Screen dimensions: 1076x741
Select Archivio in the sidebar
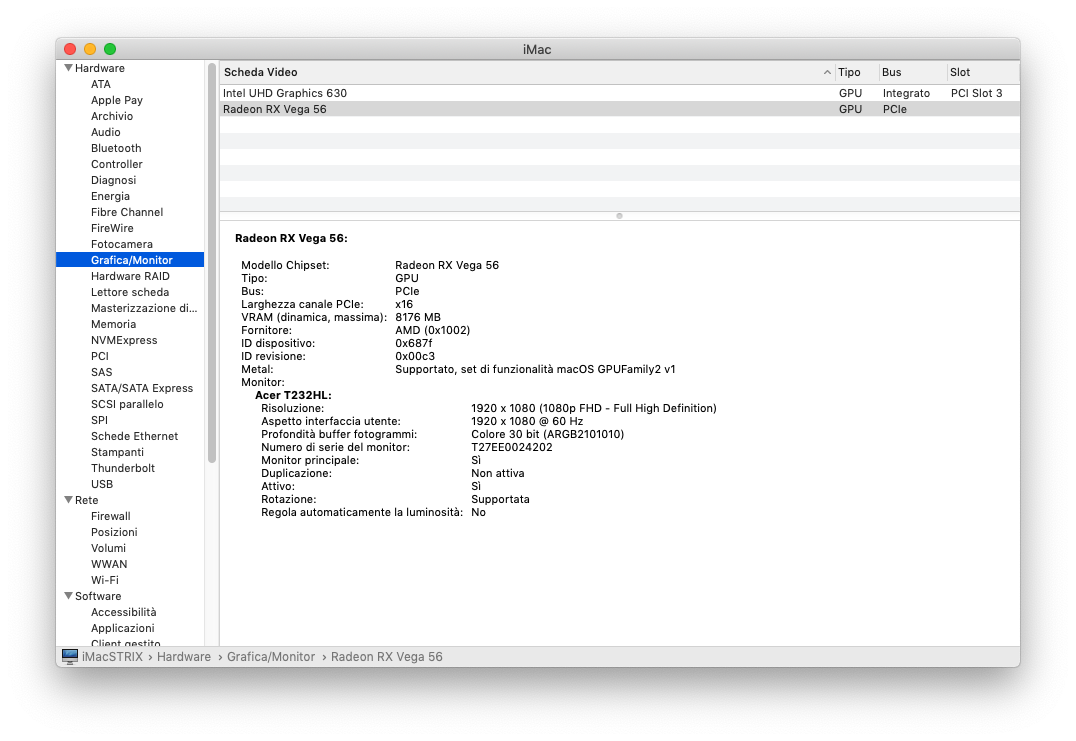[x=112, y=116]
